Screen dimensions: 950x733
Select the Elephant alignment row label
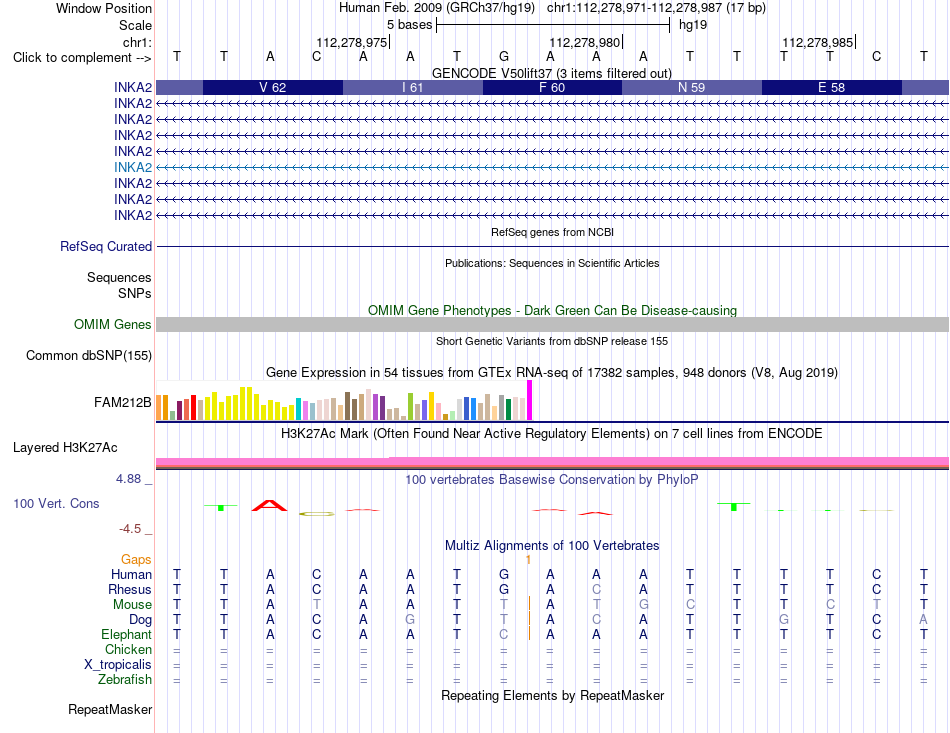pyautogui.click(x=126, y=634)
